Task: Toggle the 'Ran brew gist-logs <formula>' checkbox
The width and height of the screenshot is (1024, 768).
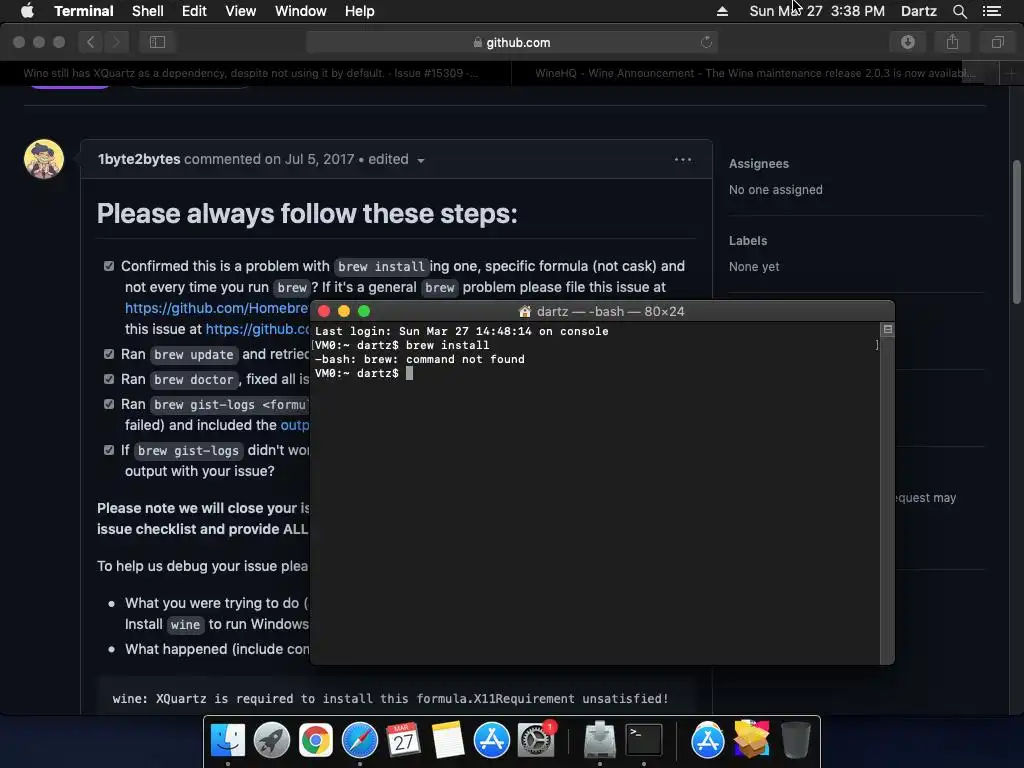Action: point(109,404)
